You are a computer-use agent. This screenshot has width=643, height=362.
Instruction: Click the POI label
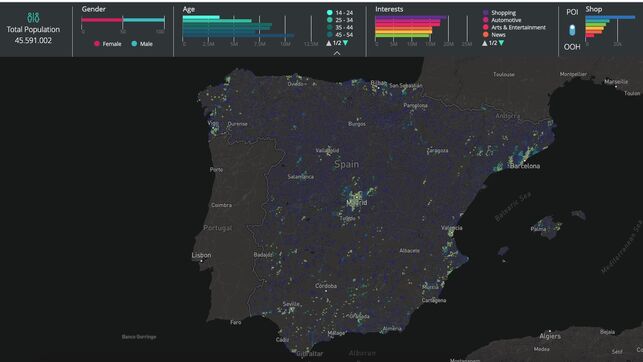point(572,12)
